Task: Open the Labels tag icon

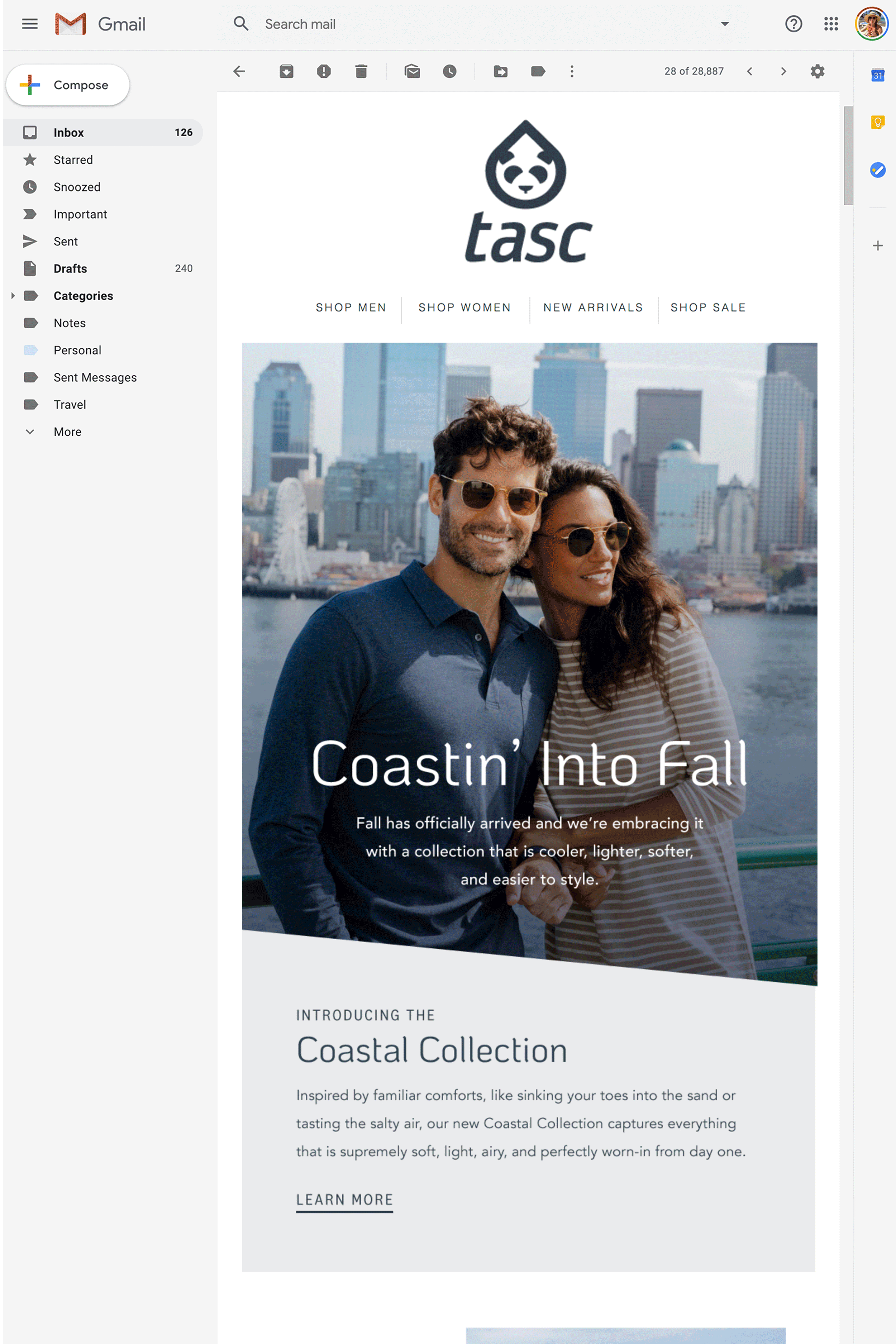Action: click(538, 71)
